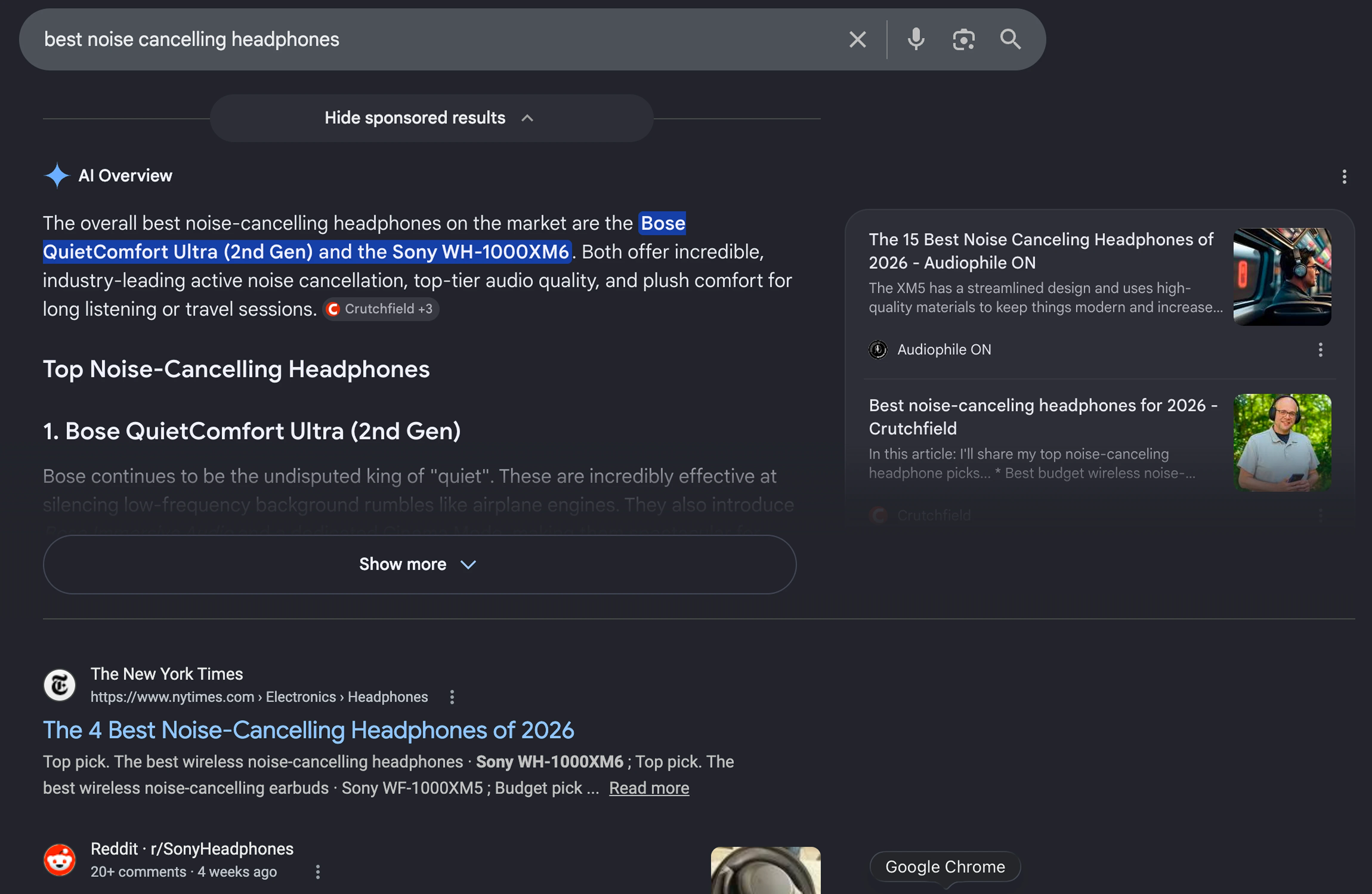The height and width of the screenshot is (894, 1372).
Task: Click the Reddit result headphone thumbnail
Action: tap(765, 870)
